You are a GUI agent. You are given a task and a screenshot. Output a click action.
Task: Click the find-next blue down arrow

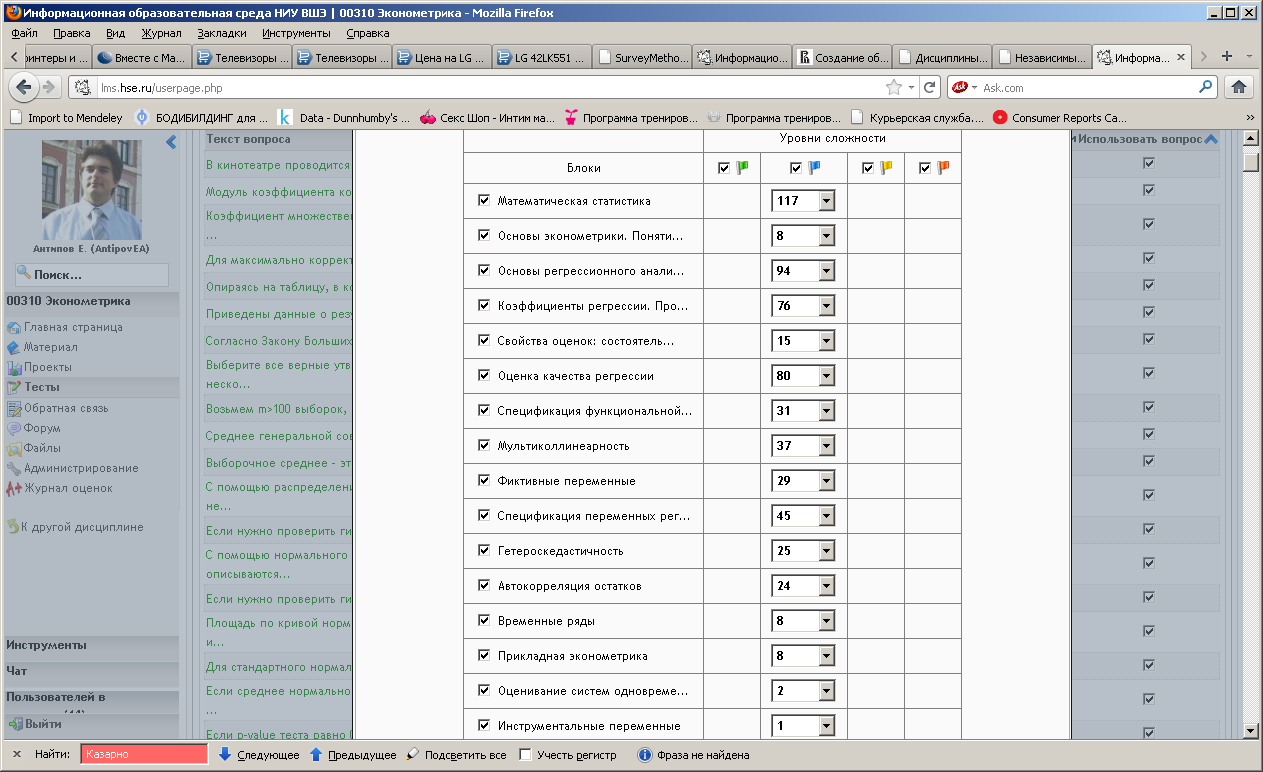(x=225, y=755)
